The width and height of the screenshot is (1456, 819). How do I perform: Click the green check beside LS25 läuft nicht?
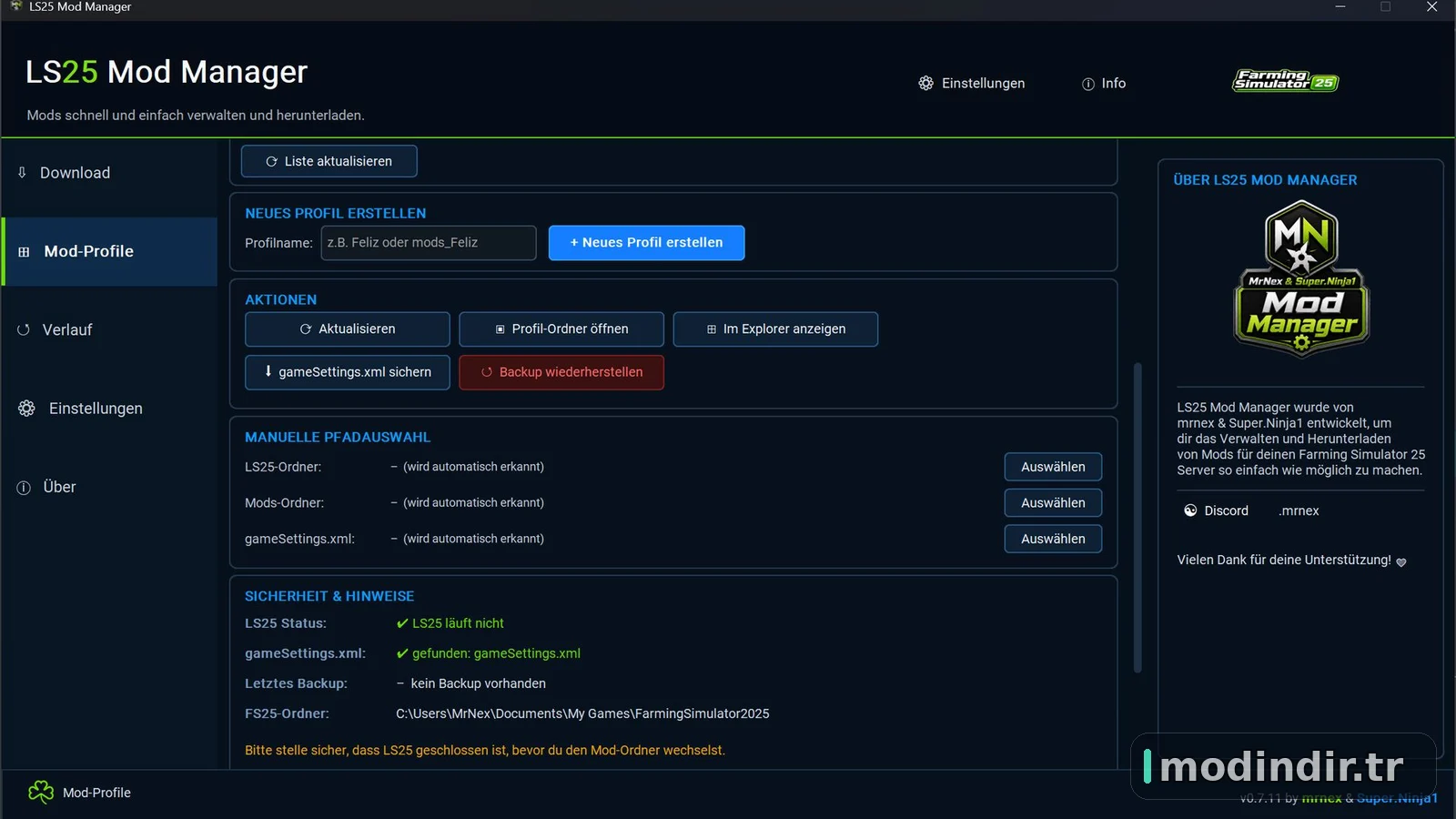click(x=402, y=623)
